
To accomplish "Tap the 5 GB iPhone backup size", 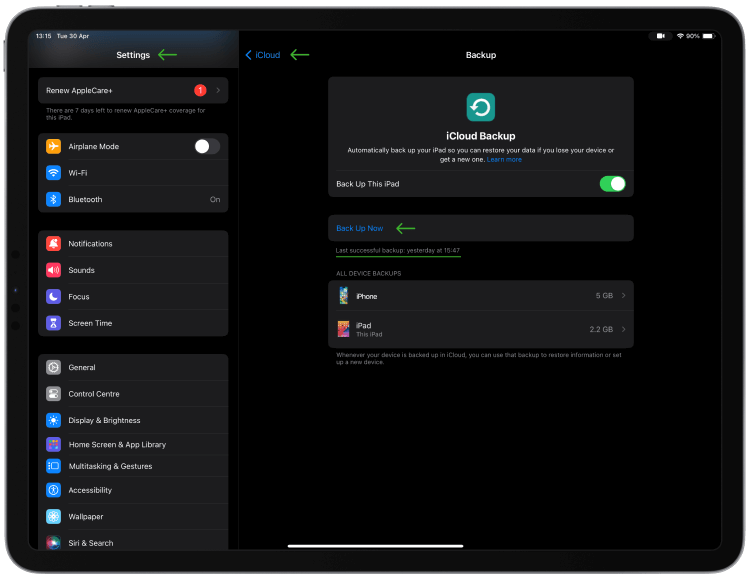I will (604, 296).
